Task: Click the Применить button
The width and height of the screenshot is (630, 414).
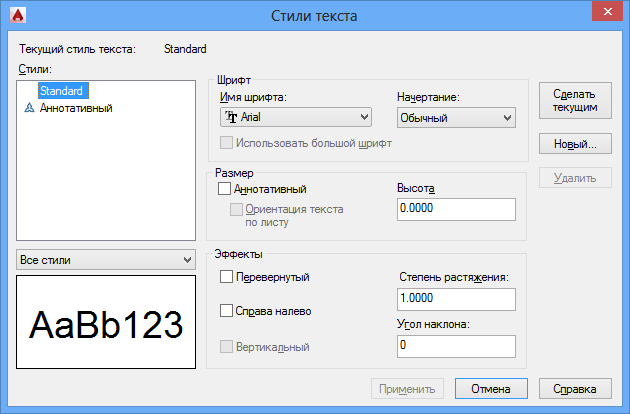Action: 407,389
